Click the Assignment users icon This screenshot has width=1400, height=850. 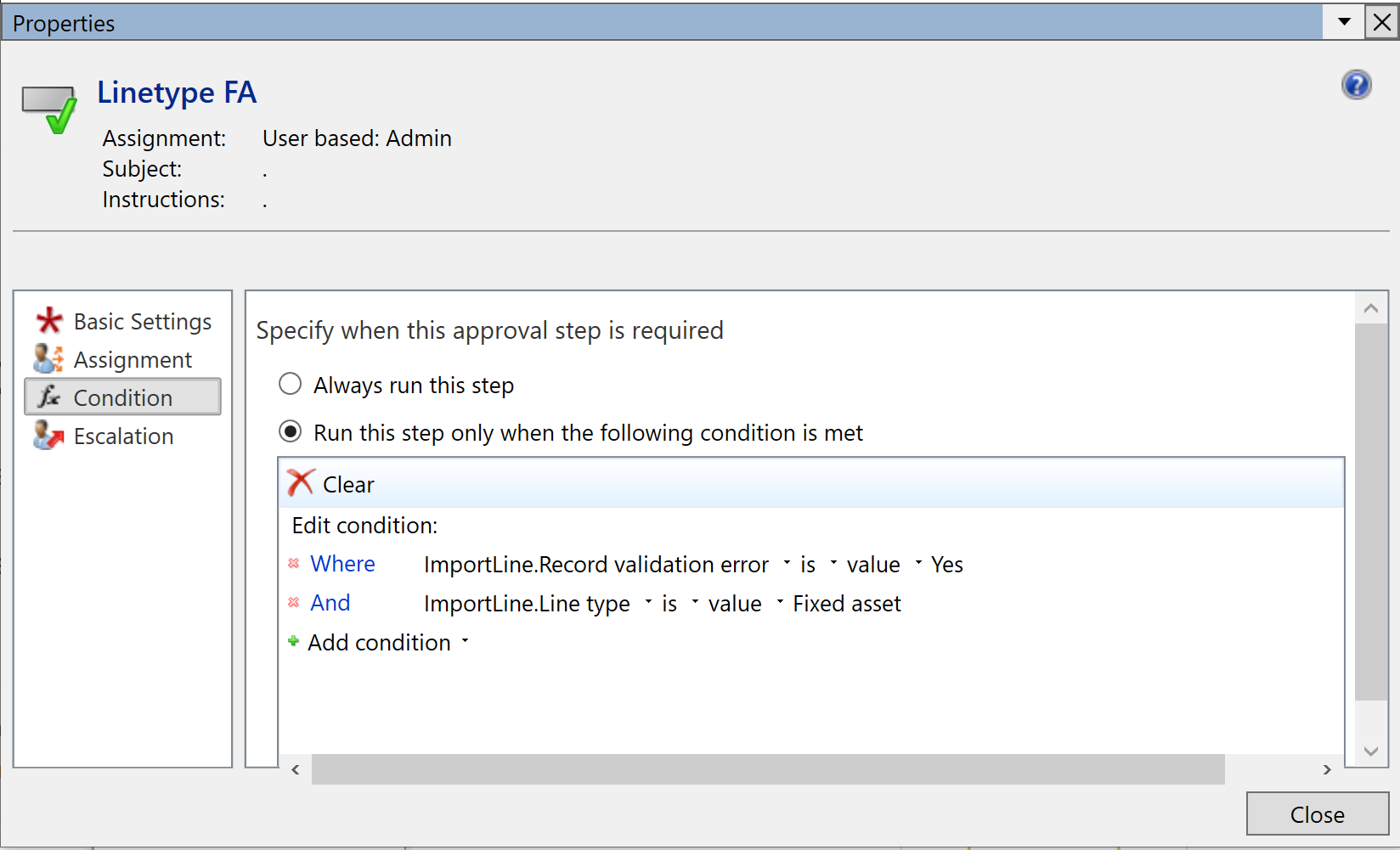tap(48, 359)
